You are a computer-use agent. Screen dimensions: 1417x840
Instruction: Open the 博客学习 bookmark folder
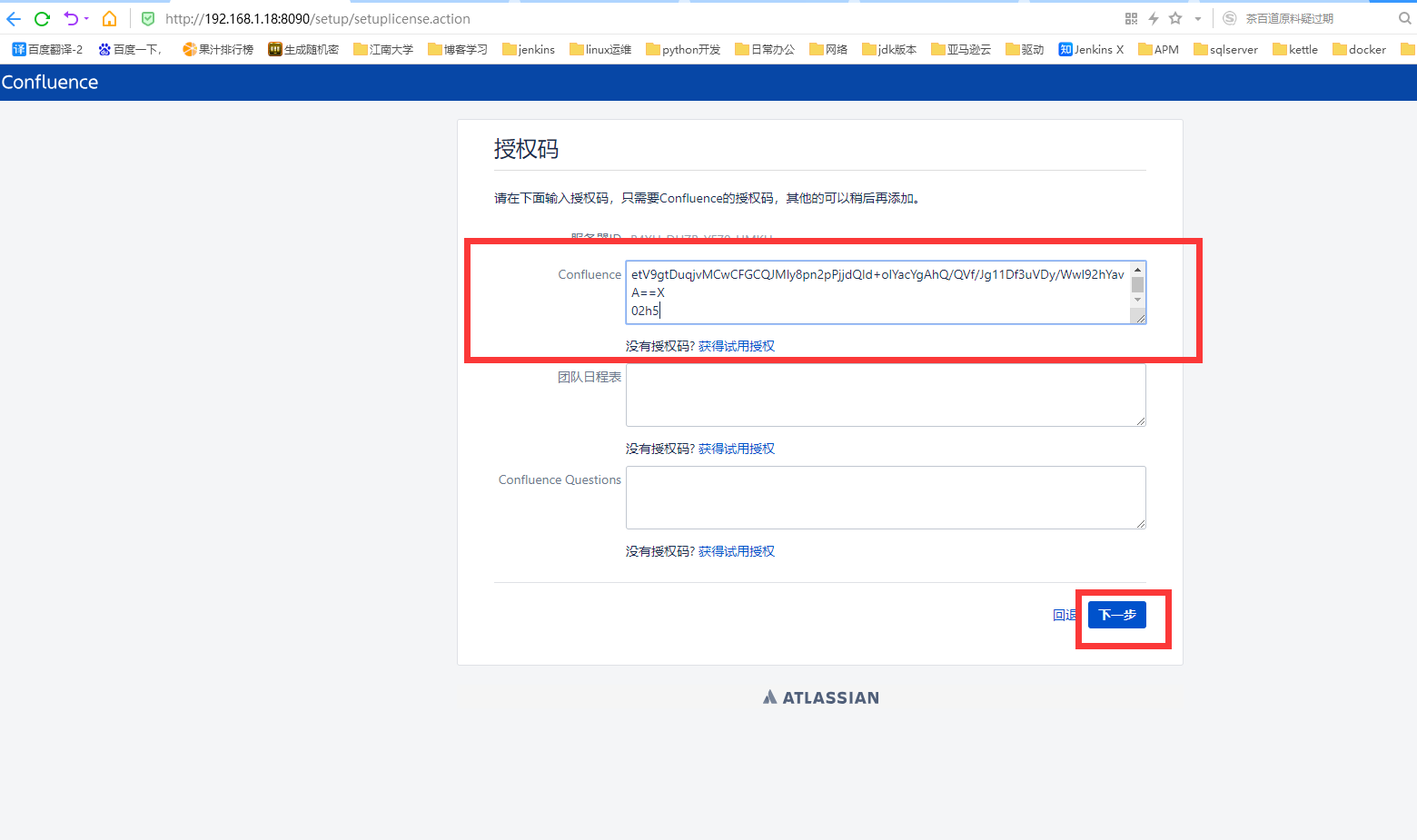[458, 49]
